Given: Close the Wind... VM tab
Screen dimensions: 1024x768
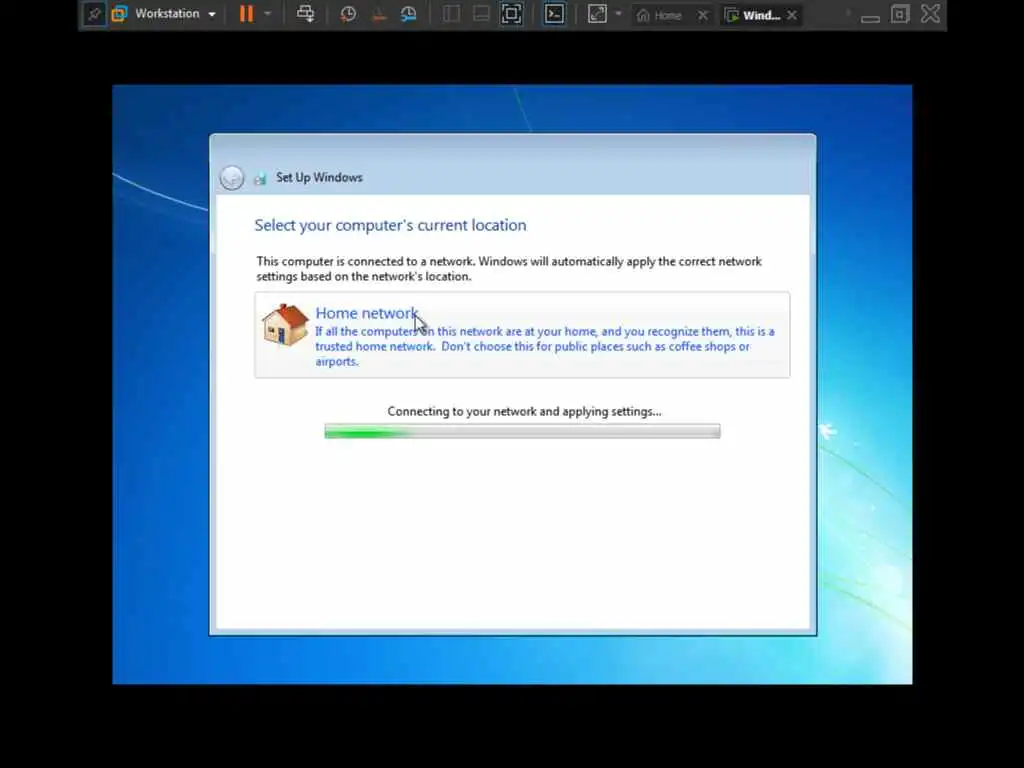Looking at the screenshot, I should (x=792, y=15).
